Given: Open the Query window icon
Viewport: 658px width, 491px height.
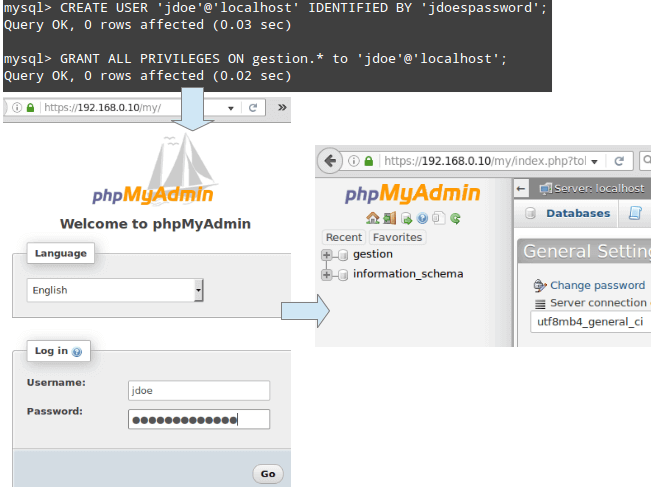Looking at the screenshot, I should pos(406,218).
